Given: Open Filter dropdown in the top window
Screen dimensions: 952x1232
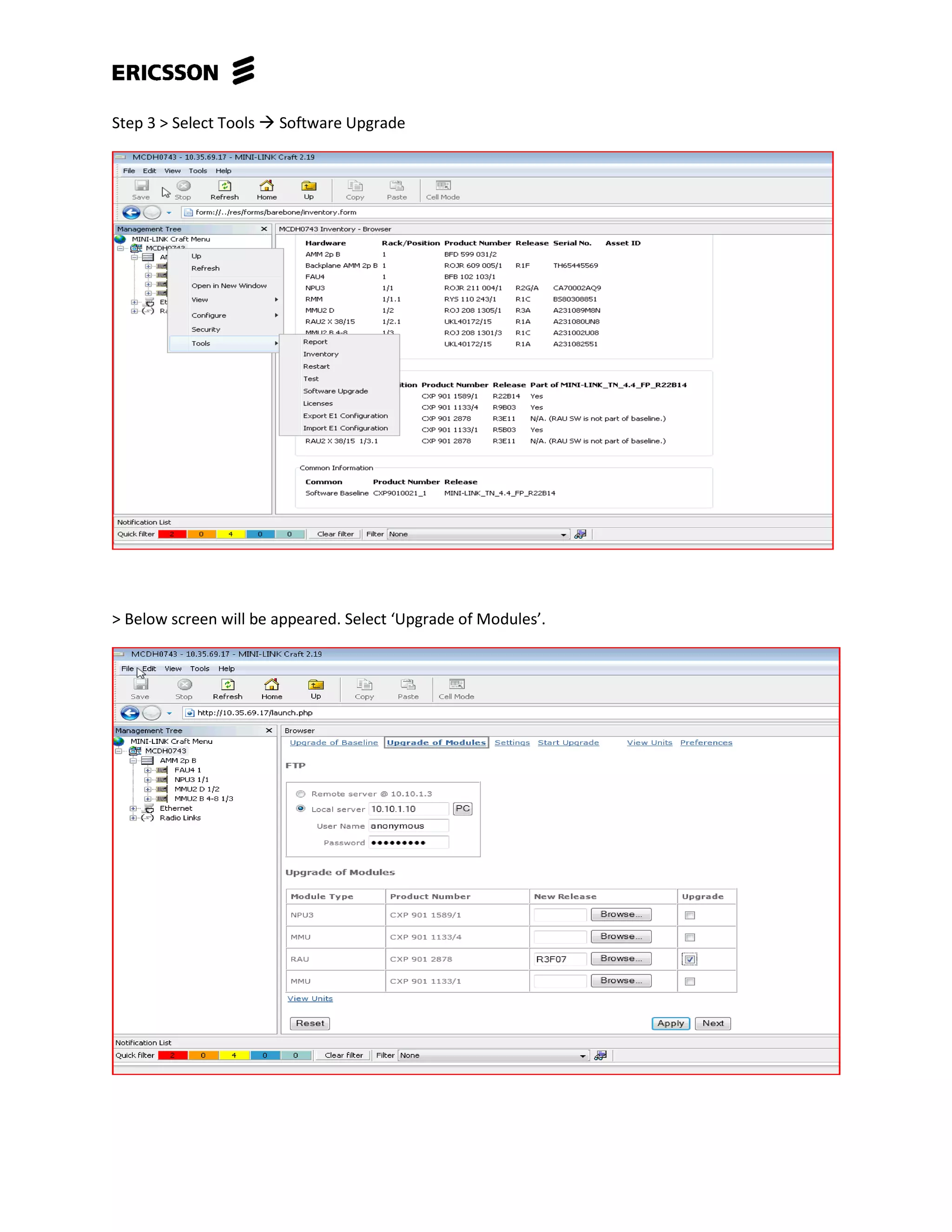Looking at the screenshot, I should (x=563, y=534).
